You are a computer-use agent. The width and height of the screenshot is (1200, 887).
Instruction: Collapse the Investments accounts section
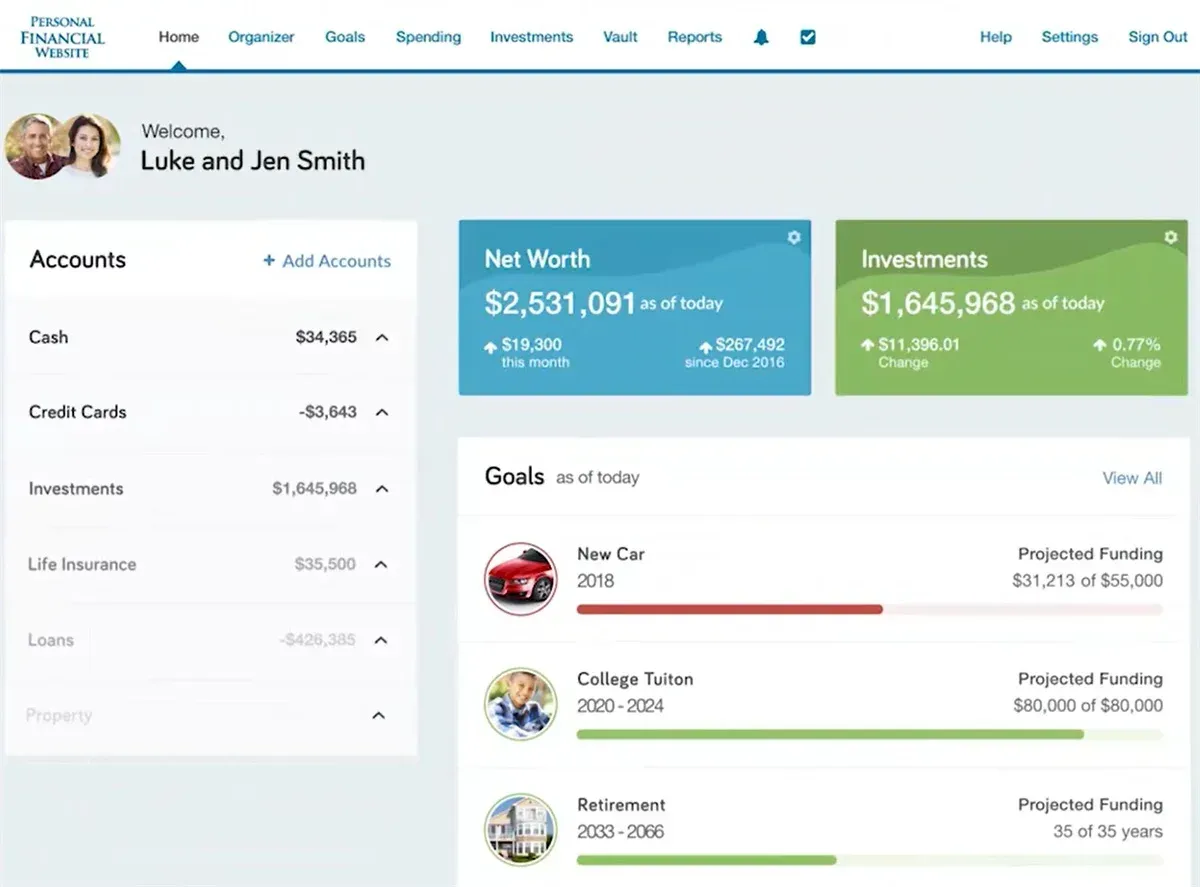381,489
